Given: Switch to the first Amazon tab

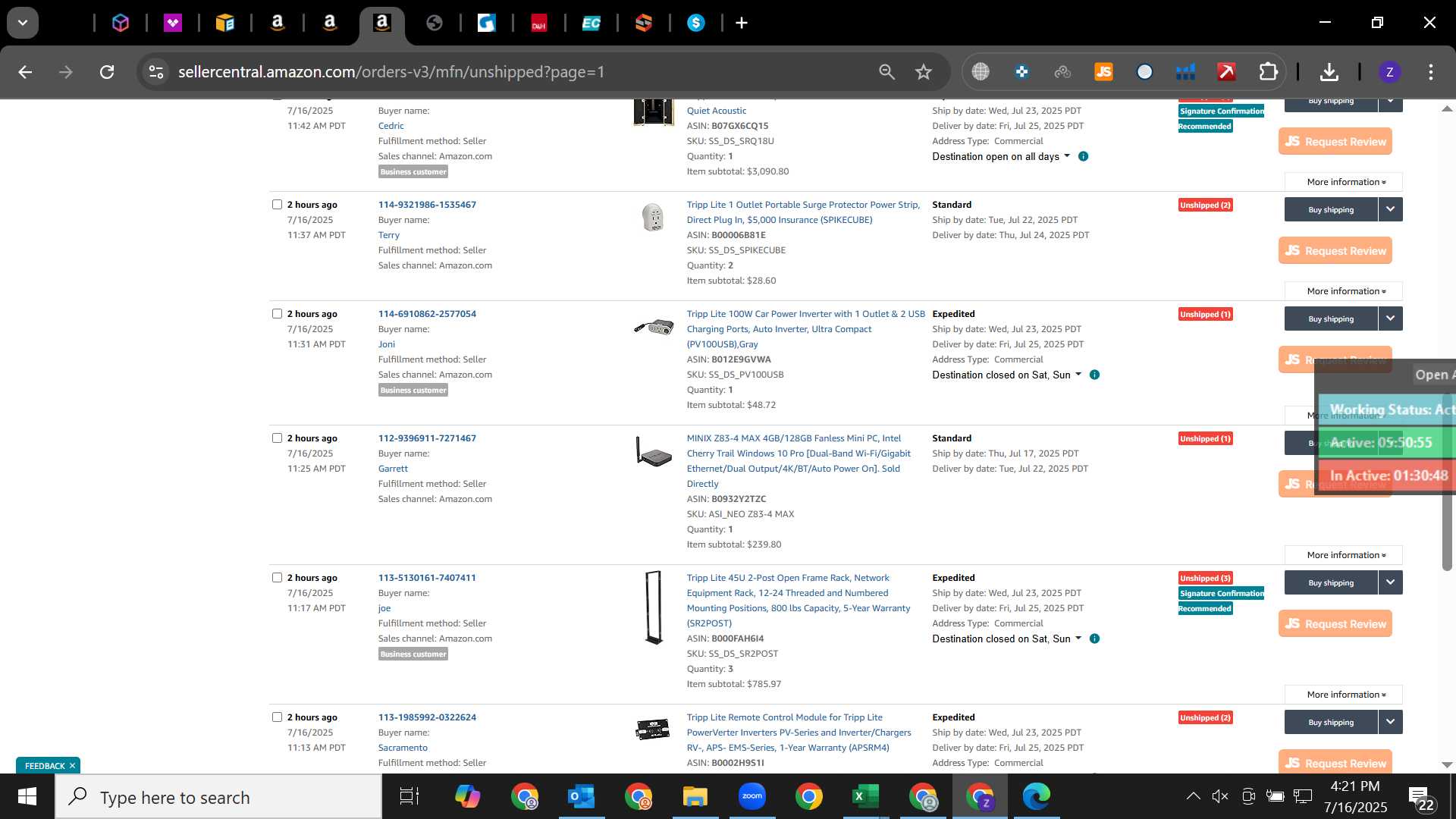Looking at the screenshot, I should pos(278,23).
